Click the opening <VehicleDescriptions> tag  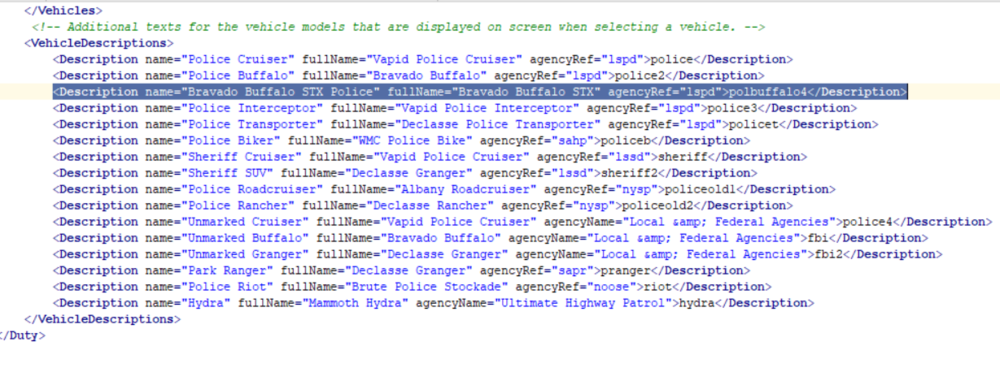click(x=98, y=43)
